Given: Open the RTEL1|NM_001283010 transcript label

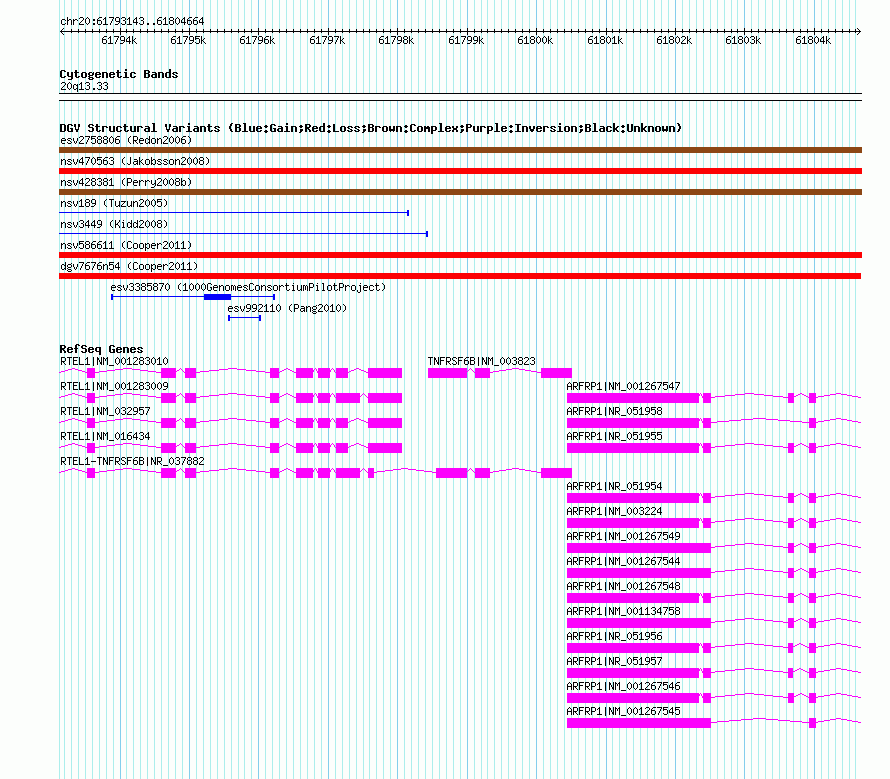Looking at the screenshot, I should [114, 361].
